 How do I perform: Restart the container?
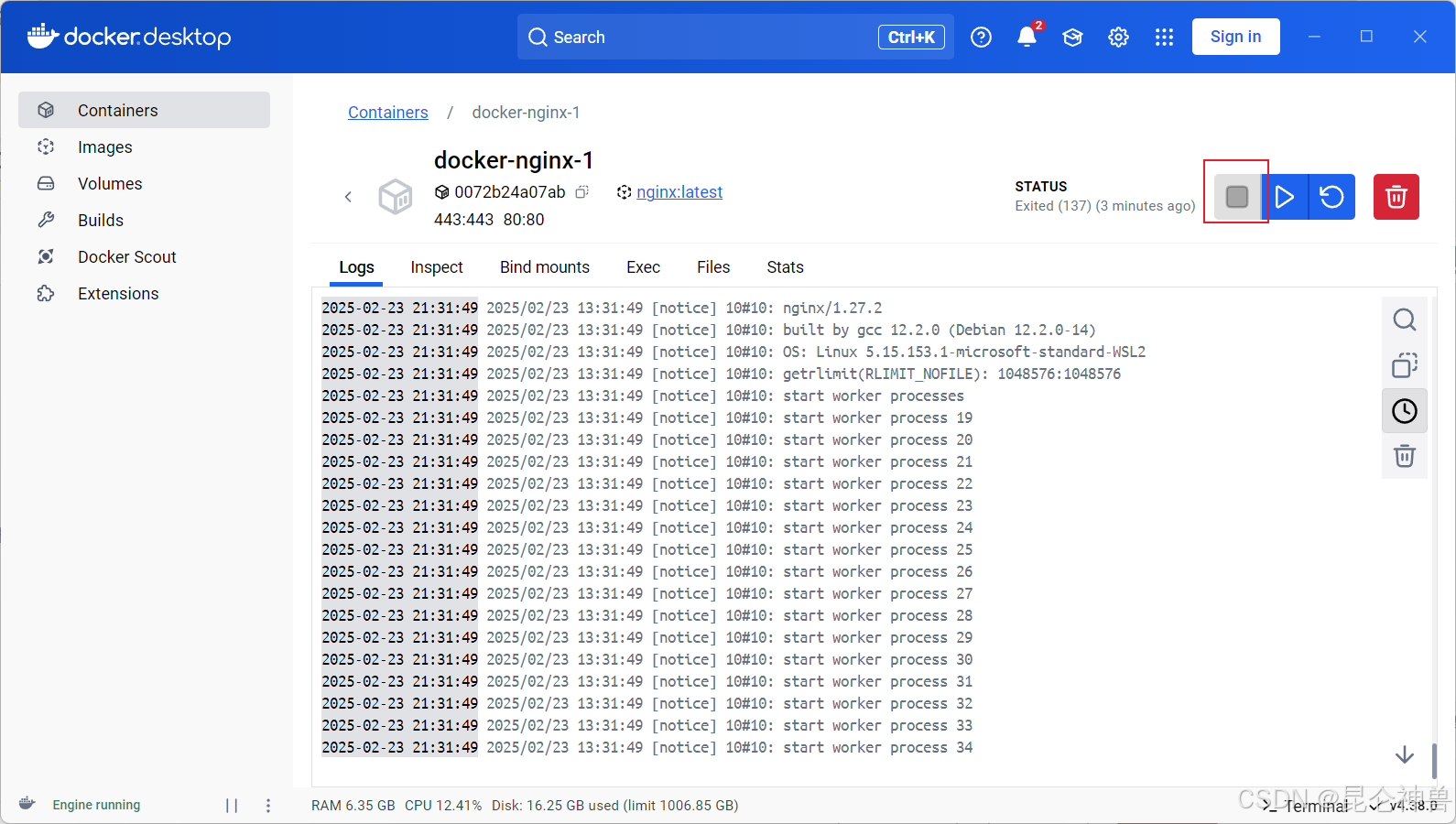point(1332,197)
